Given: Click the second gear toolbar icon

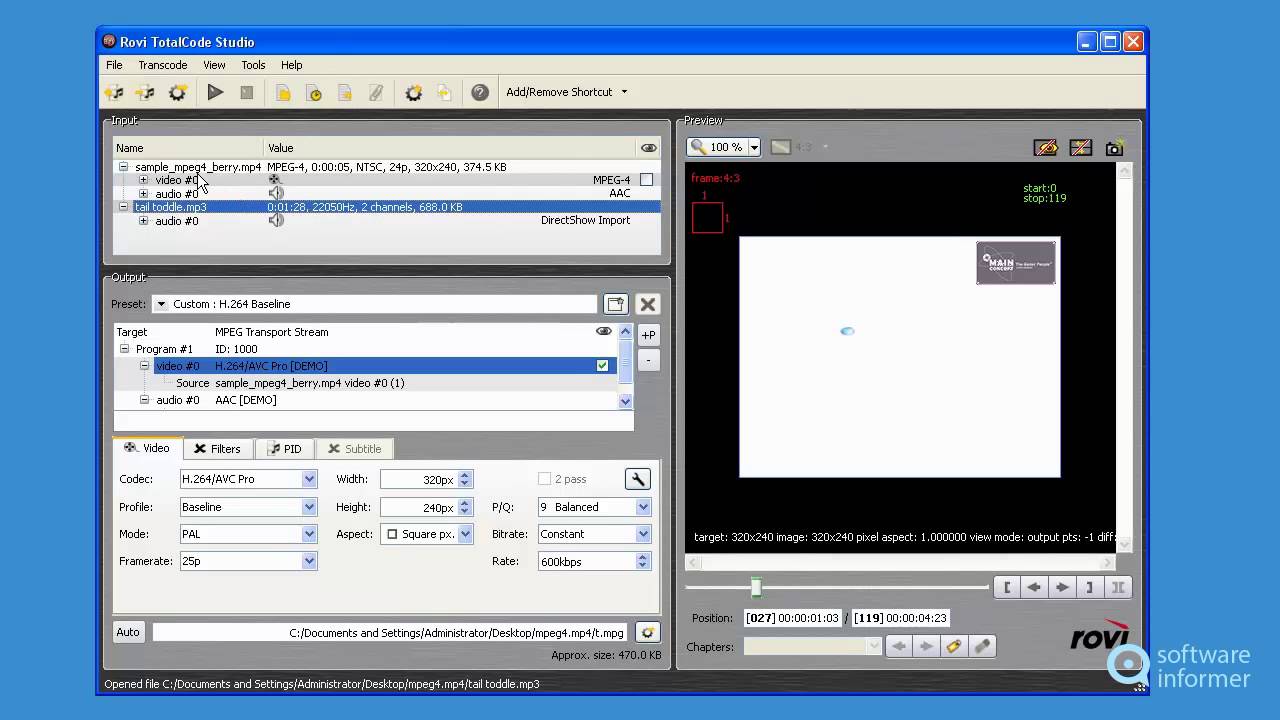Looking at the screenshot, I should [414, 93].
